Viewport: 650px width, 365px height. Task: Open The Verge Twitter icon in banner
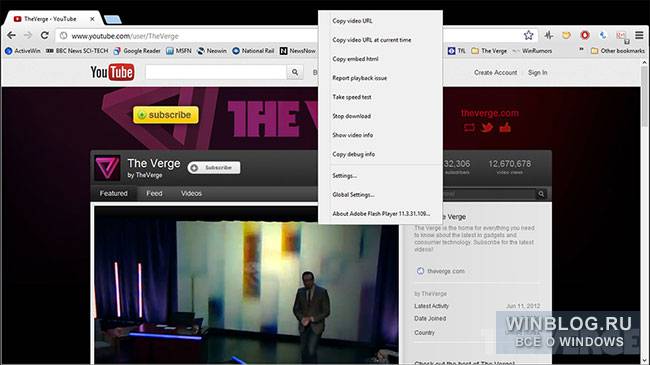pos(487,127)
